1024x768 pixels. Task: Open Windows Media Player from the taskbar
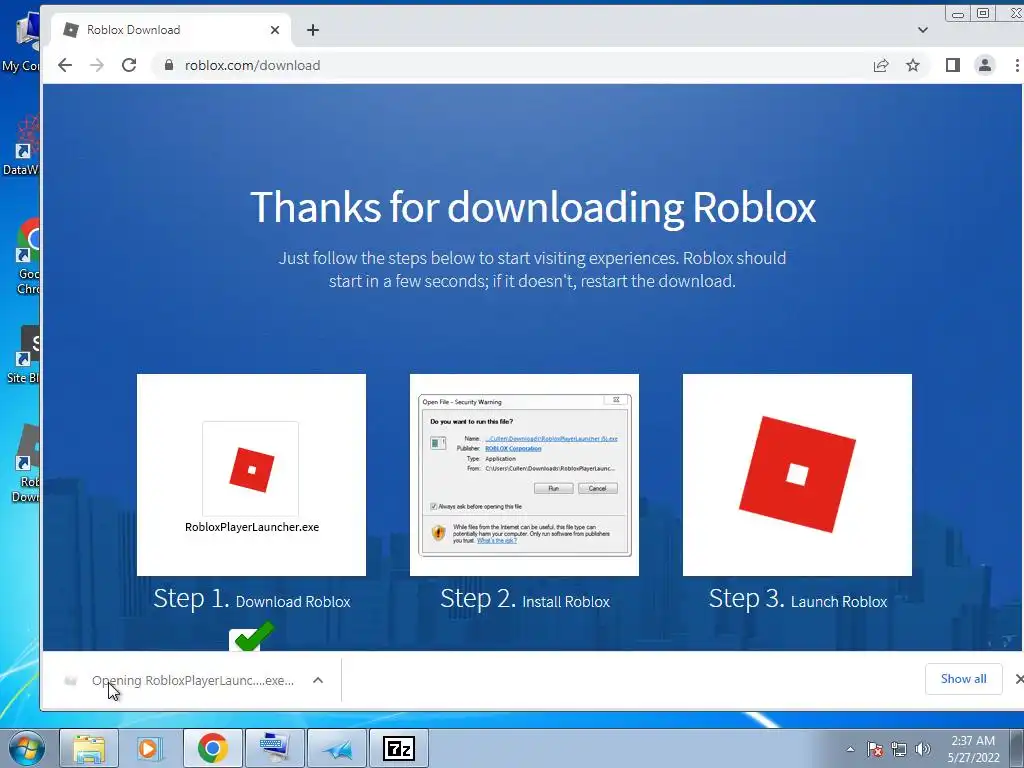click(x=150, y=748)
